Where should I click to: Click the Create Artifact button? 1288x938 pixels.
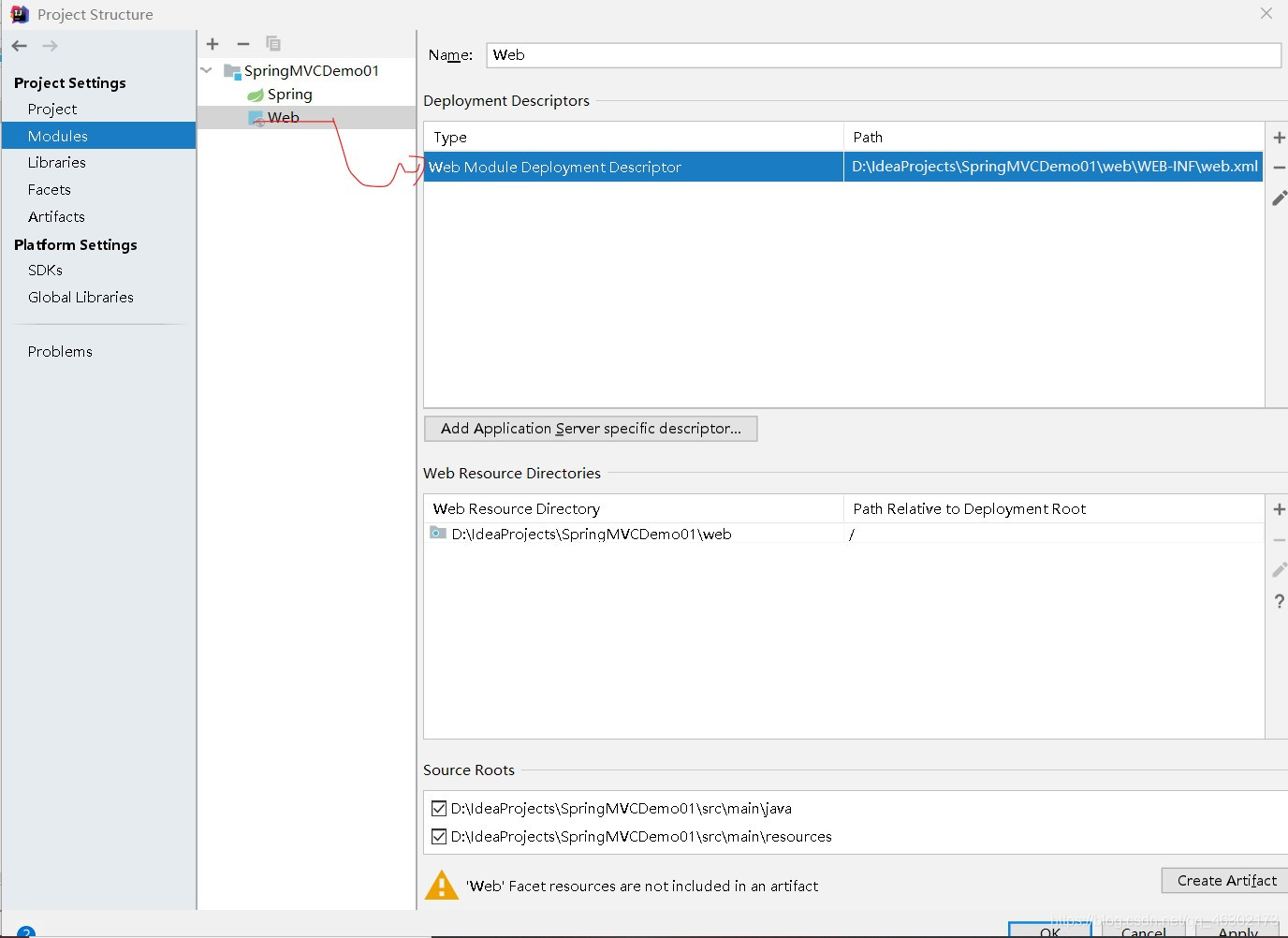pos(1226,881)
